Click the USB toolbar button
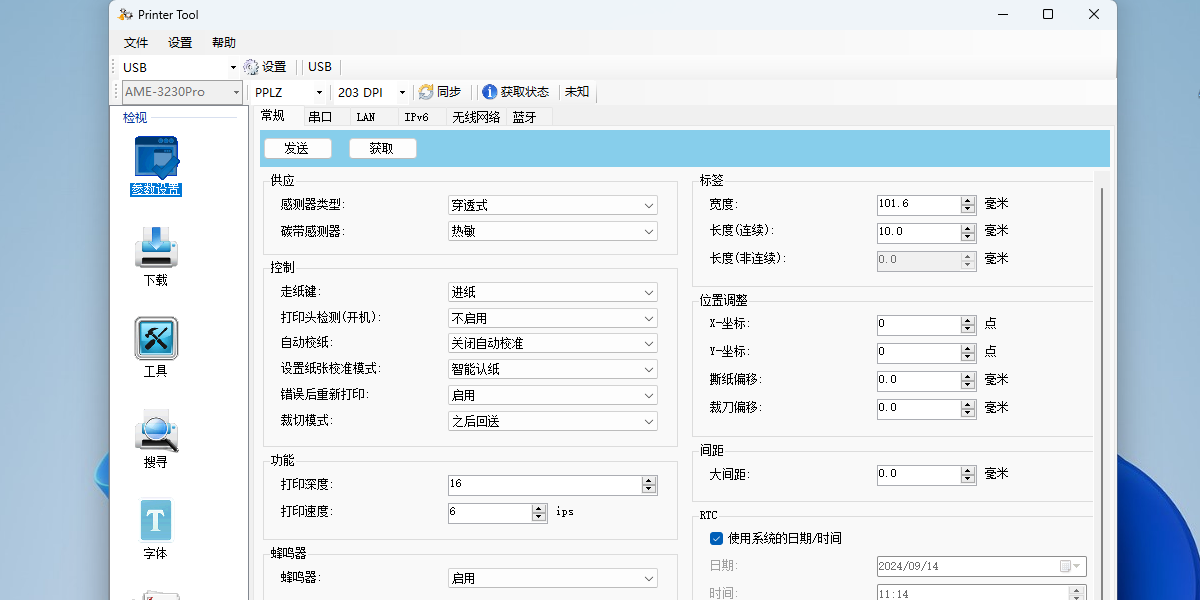This screenshot has width=1200, height=600. click(x=320, y=67)
